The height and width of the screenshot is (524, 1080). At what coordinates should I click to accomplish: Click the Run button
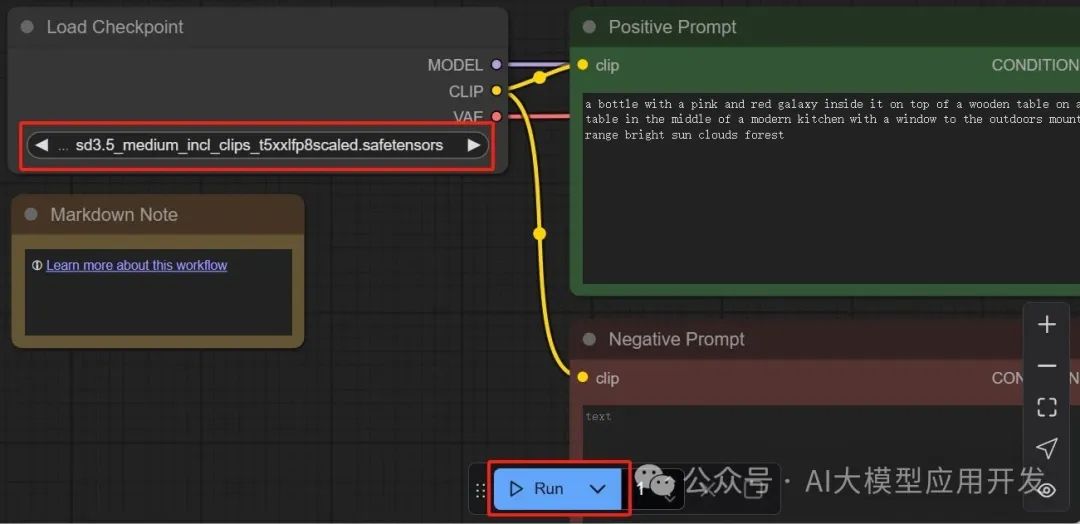[x=537, y=489]
